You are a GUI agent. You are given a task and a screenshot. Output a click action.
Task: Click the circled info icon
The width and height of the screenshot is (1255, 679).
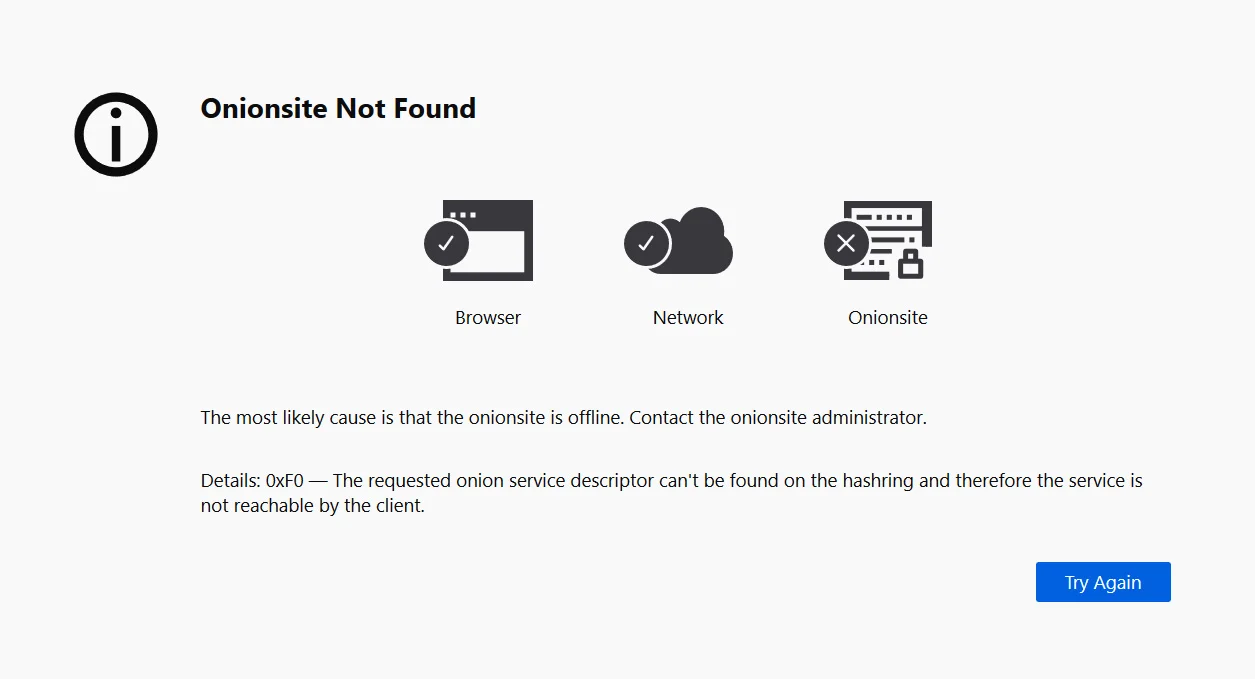pyautogui.click(x=116, y=134)
